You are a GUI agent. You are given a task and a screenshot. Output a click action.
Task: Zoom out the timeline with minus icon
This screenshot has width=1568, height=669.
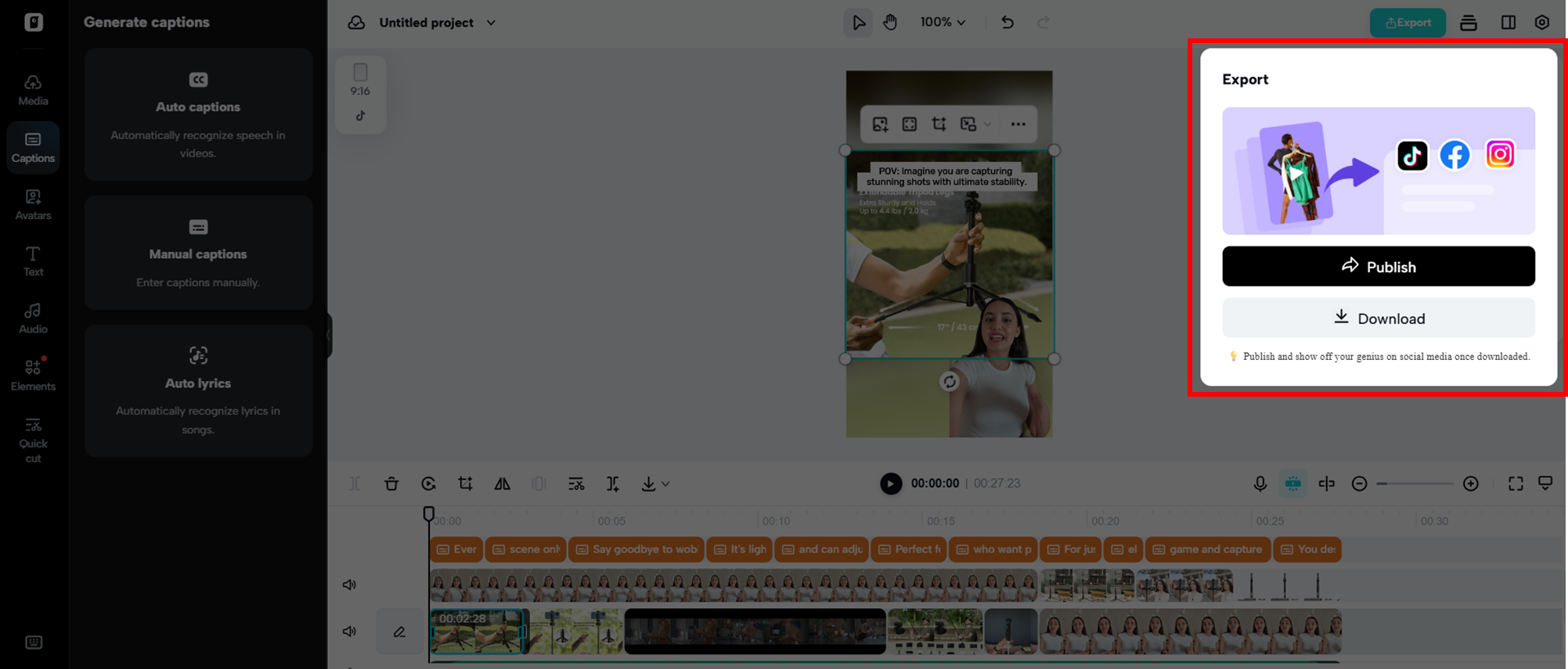tap(1359, 484)
